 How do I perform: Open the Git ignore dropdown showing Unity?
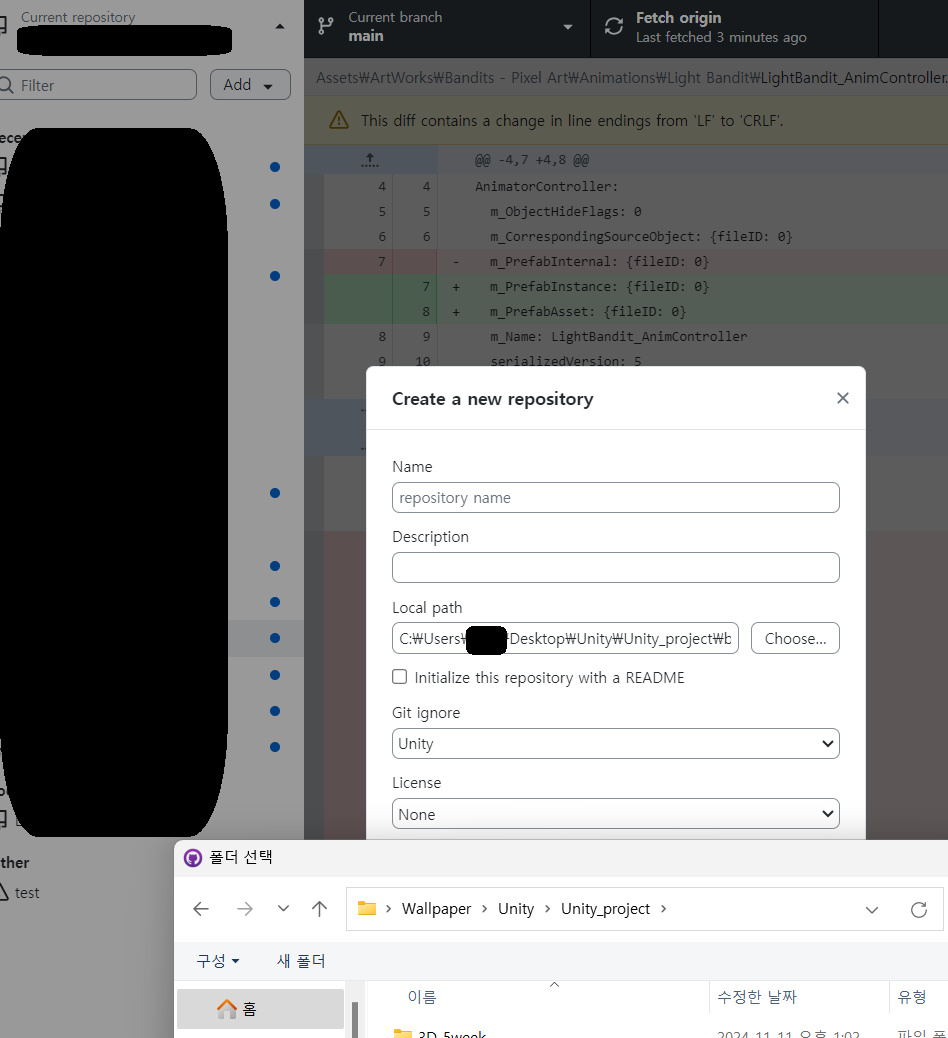coord(616,743)
